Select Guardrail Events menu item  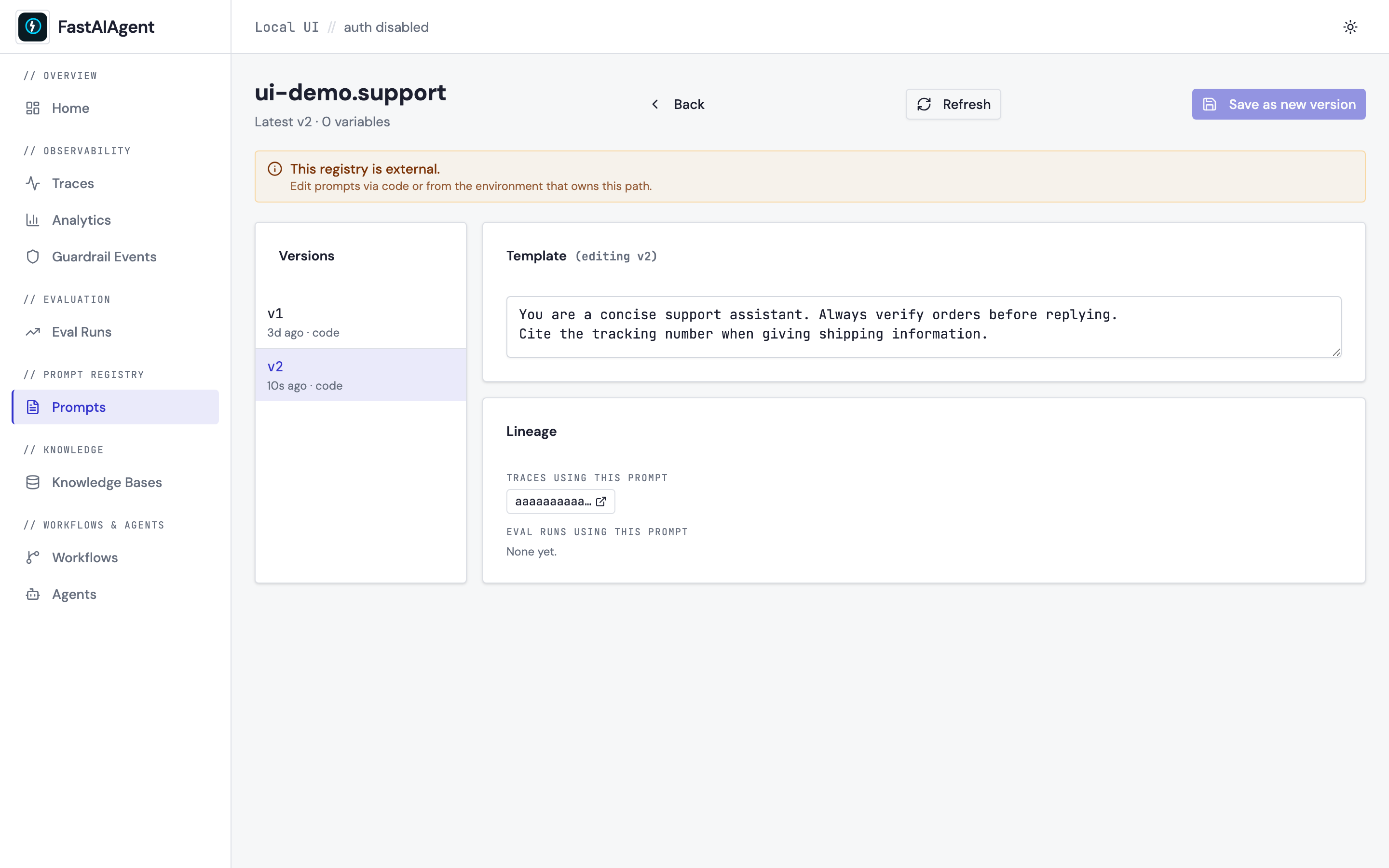(115, 257)
